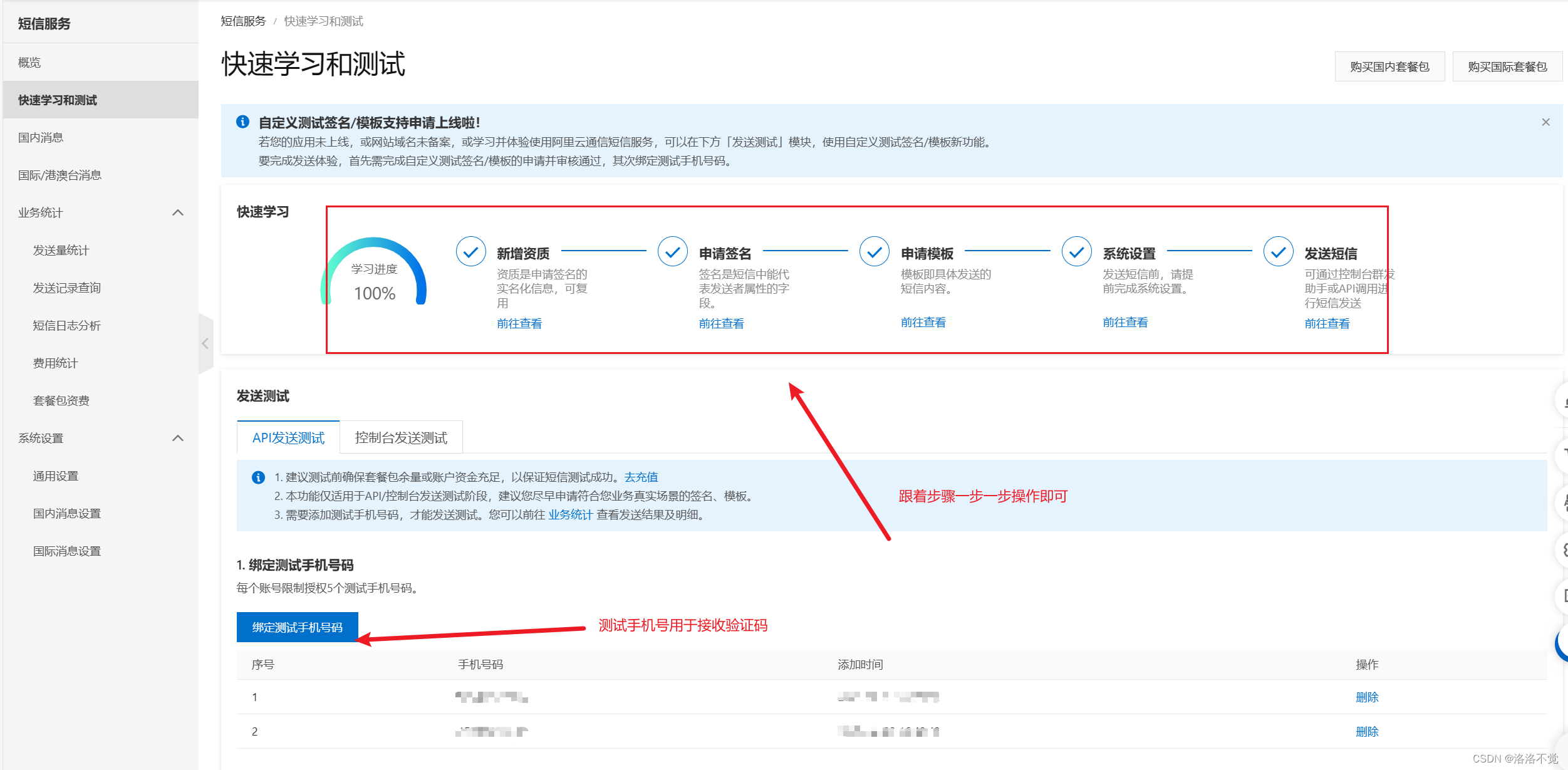Click the 申请签名 step checkmark icon

click(672, 252)
